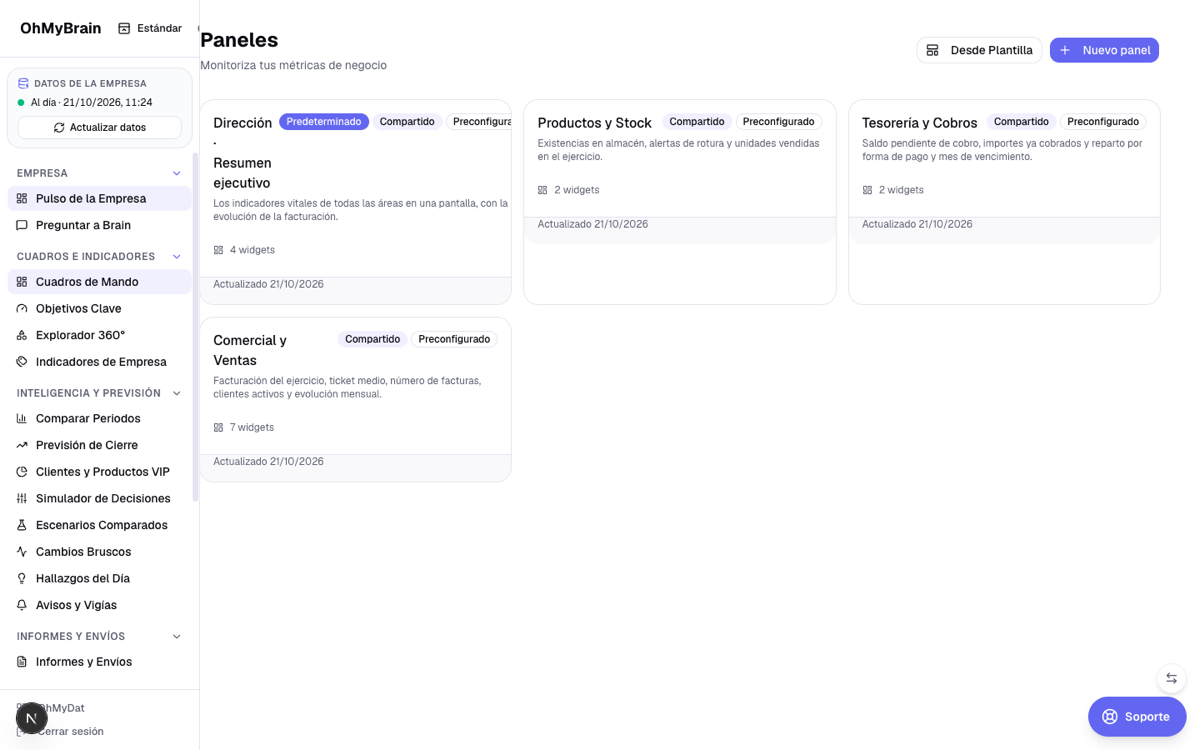
Task: Click the Predeterminado badge on Dirección
Action: 324,122
